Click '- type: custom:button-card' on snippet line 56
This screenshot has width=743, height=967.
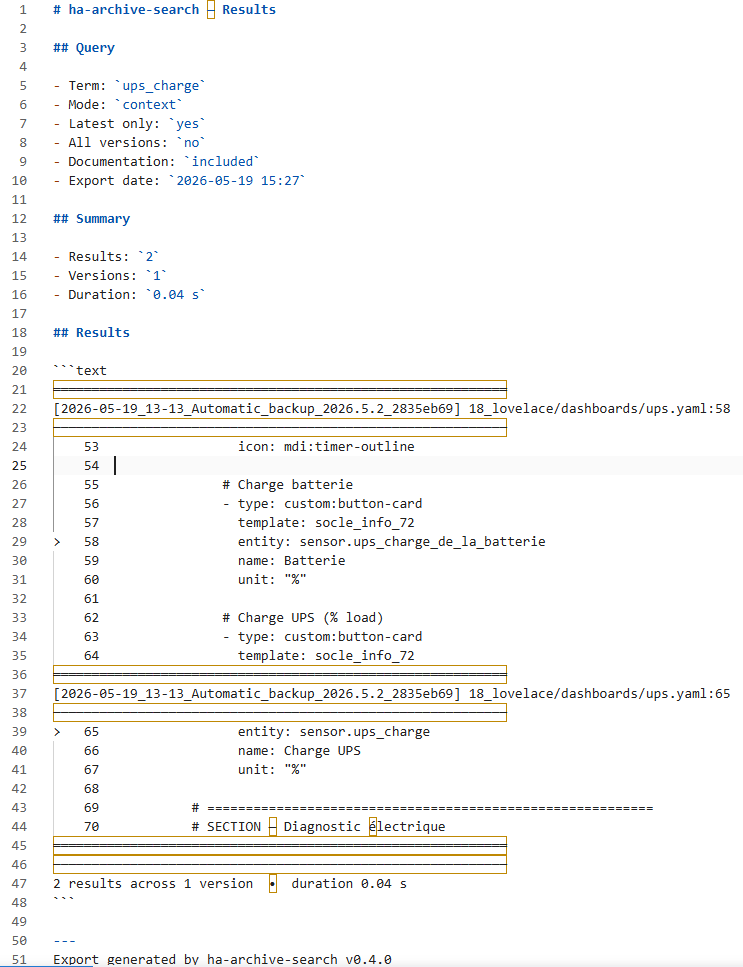click(x=322, y=504)
